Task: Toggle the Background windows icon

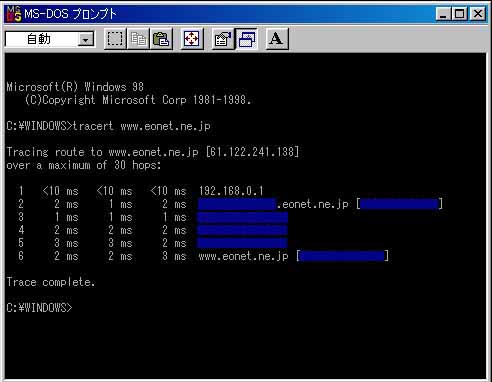Action: pyautogui.click(x=247, y=39)
